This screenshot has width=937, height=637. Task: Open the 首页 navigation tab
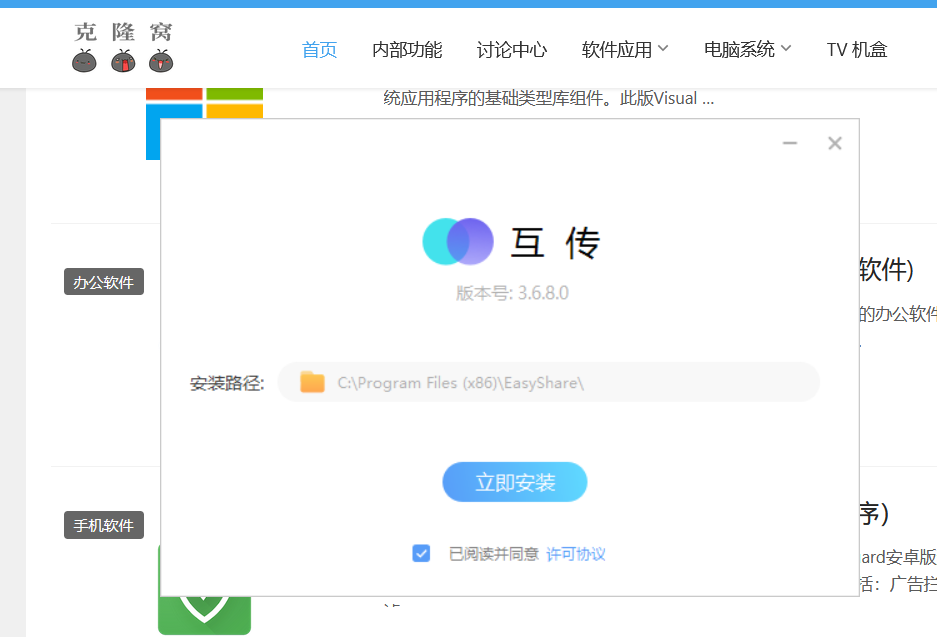point(320,50)
